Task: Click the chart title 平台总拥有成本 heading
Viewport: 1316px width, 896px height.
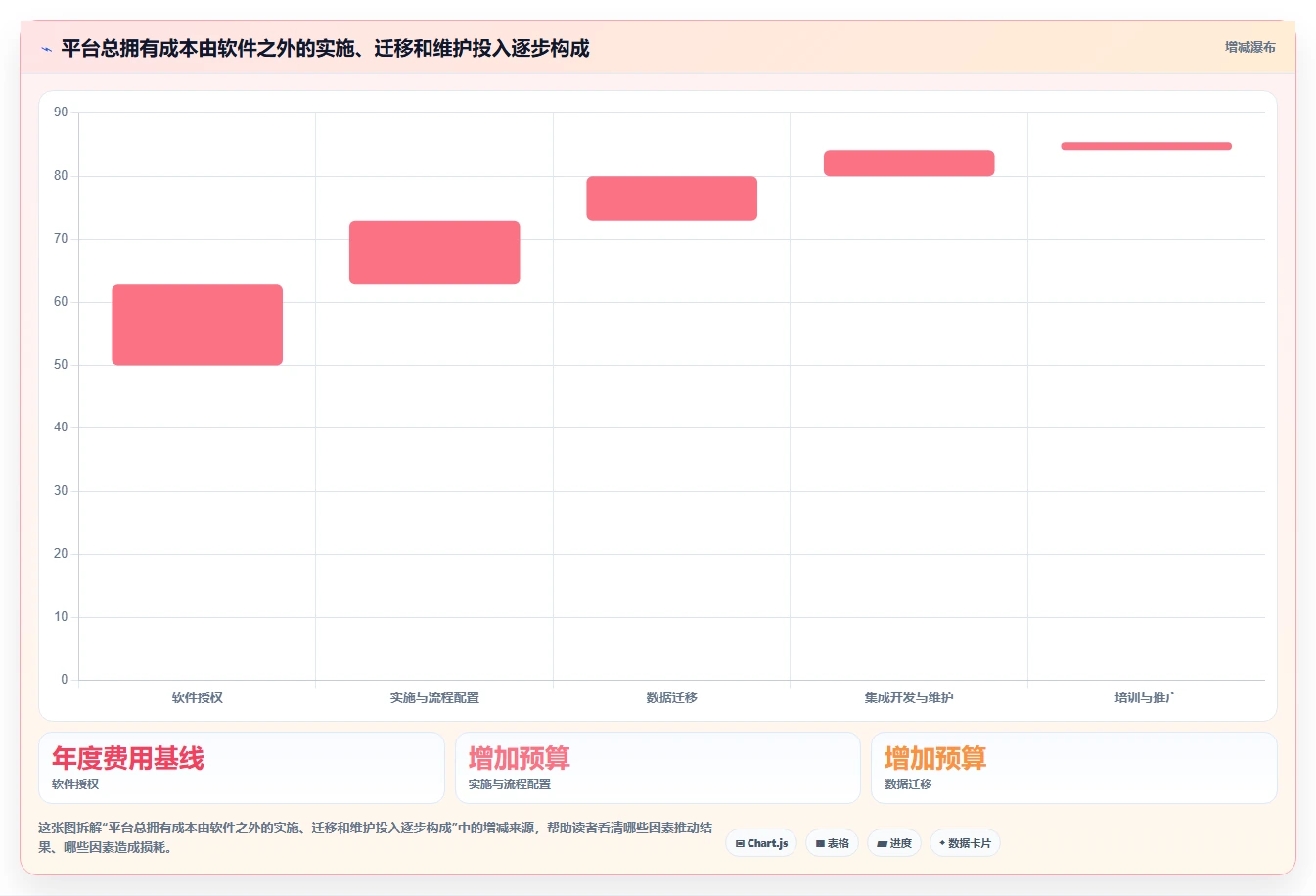Action: pyautogui.click(x=325, y=49)
